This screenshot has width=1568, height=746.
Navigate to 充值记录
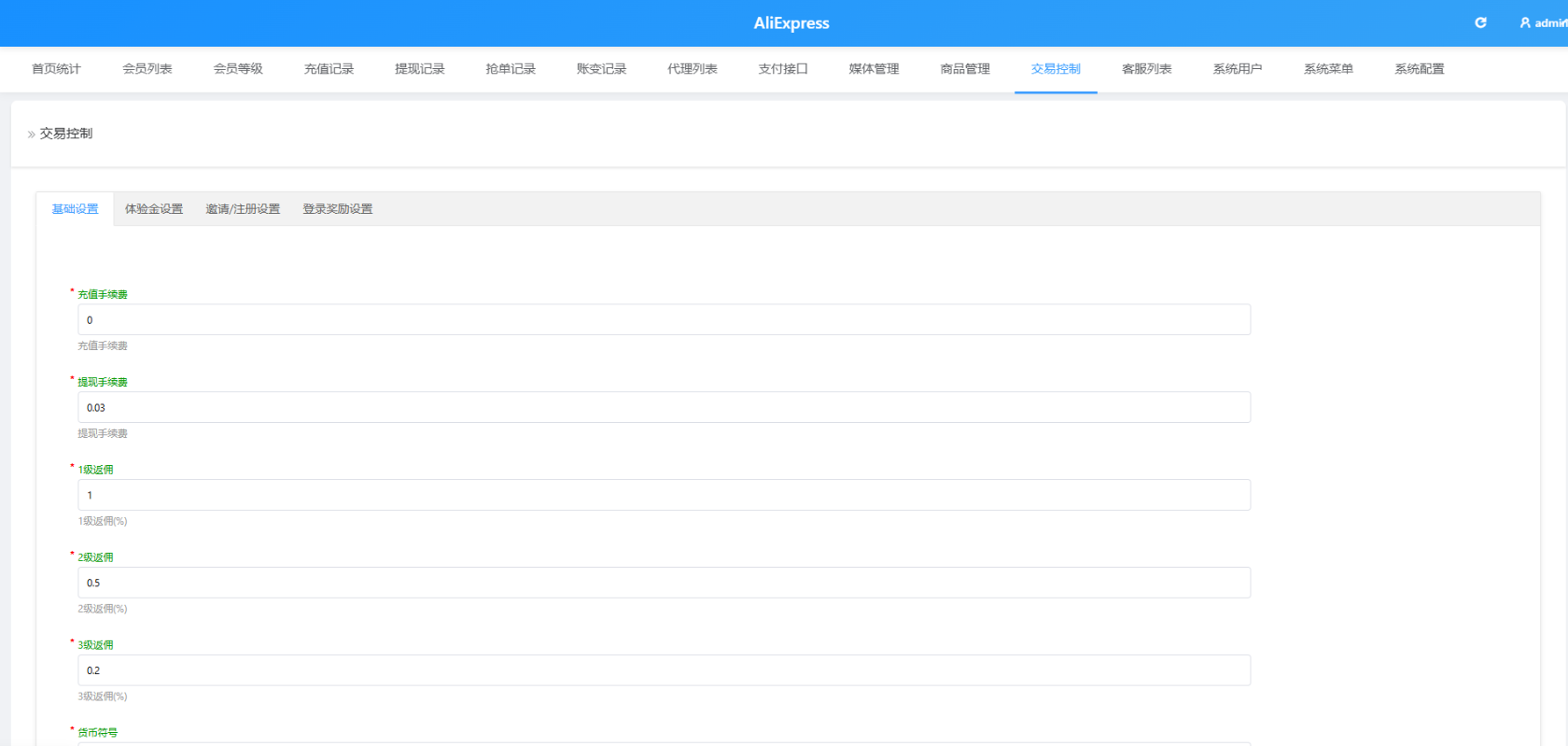[329, 69]
